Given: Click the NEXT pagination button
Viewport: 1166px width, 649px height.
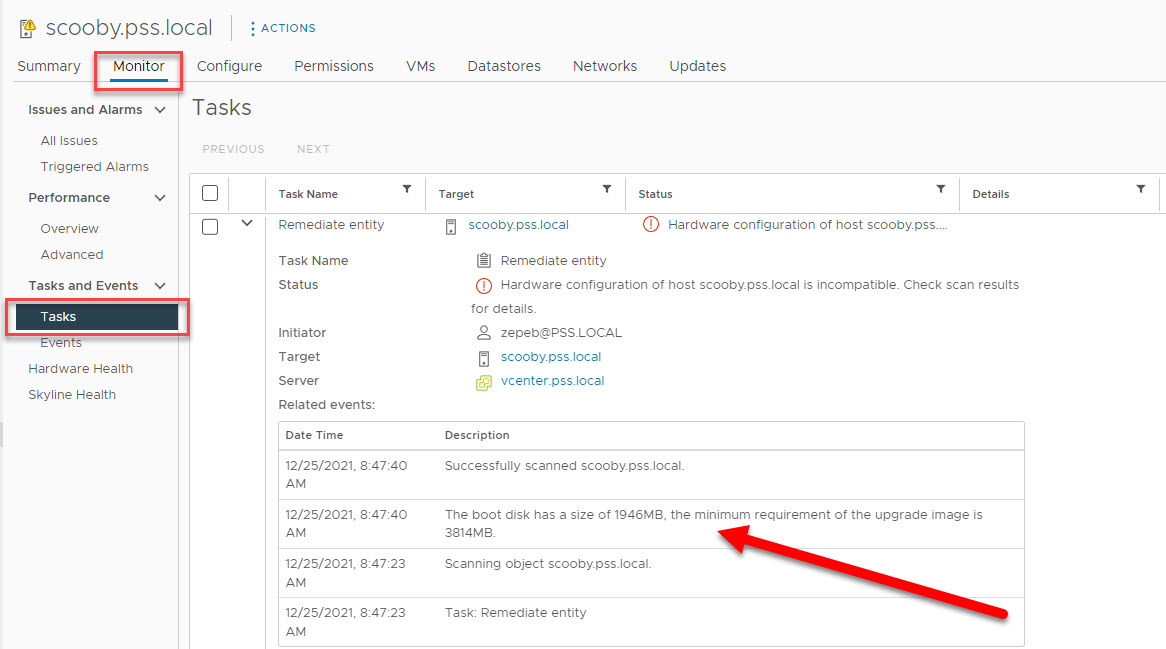Looking at the screenshot, I should [x=313, y=148].
